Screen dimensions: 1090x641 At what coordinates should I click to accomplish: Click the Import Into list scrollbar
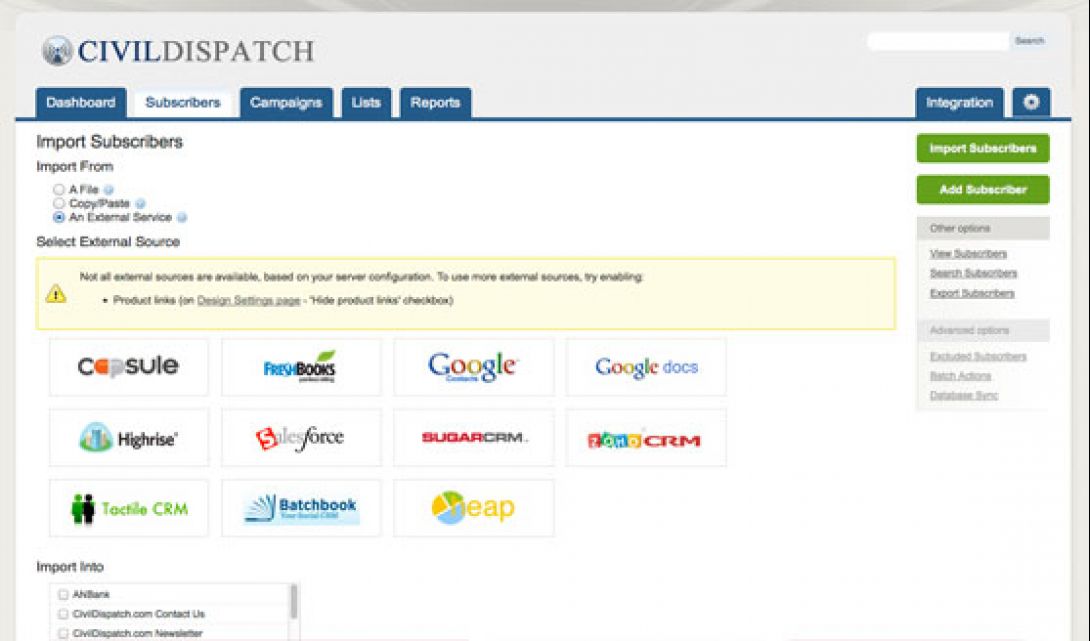[294, 602]
